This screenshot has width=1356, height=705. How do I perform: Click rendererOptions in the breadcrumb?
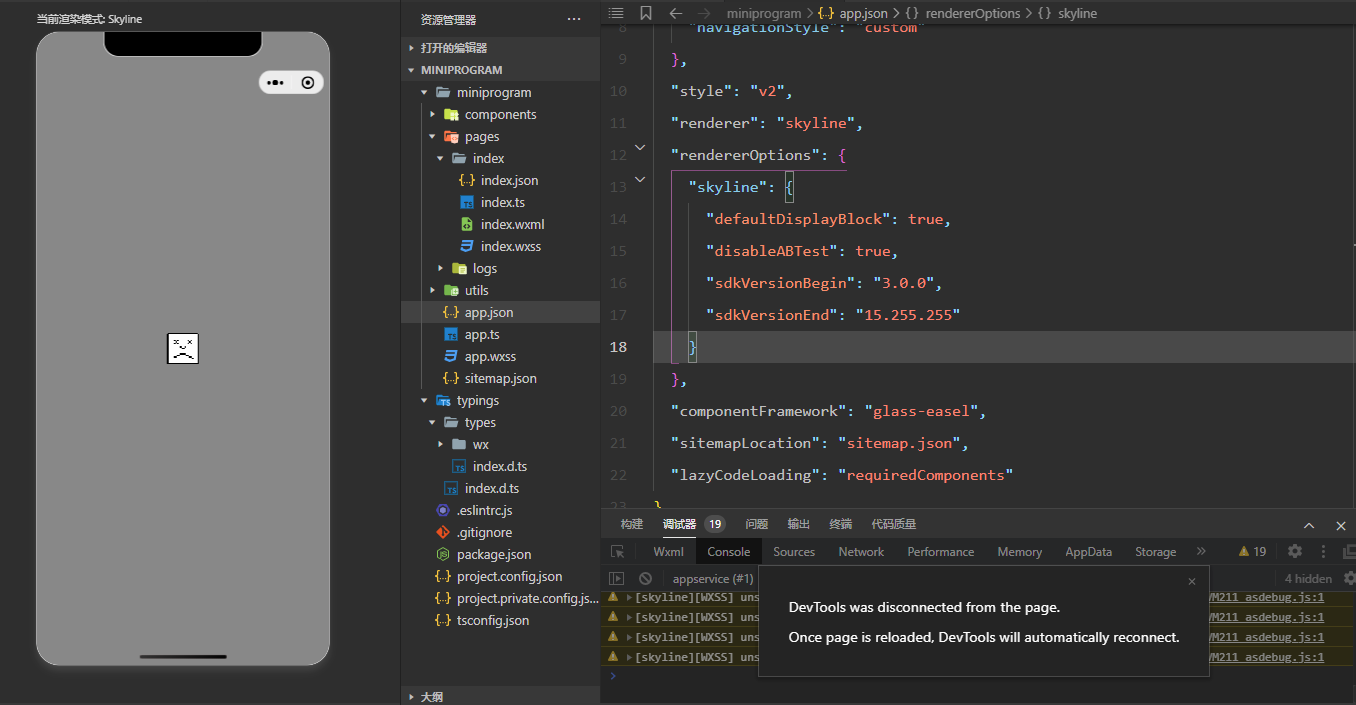pos(973,13)
